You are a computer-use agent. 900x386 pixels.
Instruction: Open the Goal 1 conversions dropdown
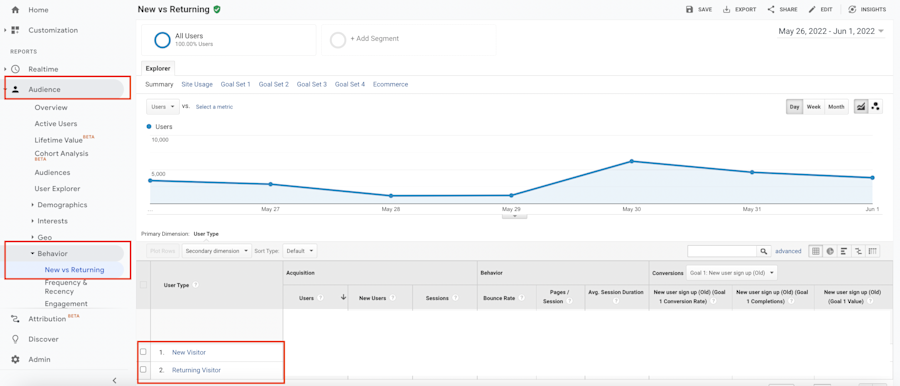click(732, 272)
